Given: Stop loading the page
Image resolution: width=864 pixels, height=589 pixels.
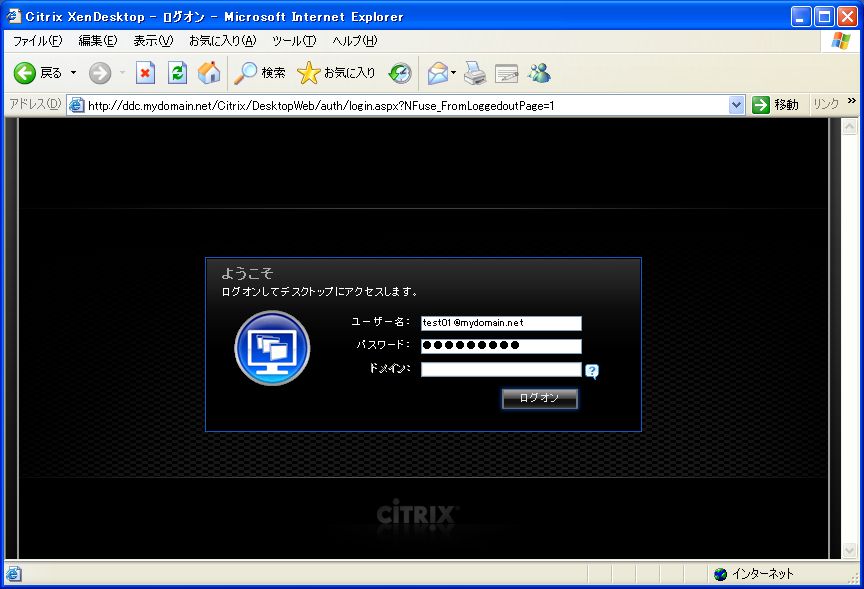Looking at the screenshot, I should coord(145,73).
